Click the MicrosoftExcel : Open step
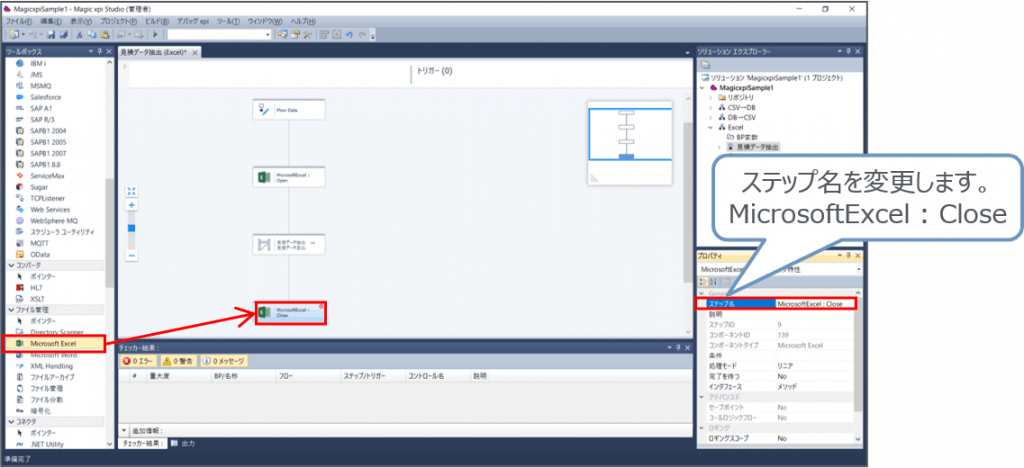Screen dimensions: 1024x468 point(289,178)
